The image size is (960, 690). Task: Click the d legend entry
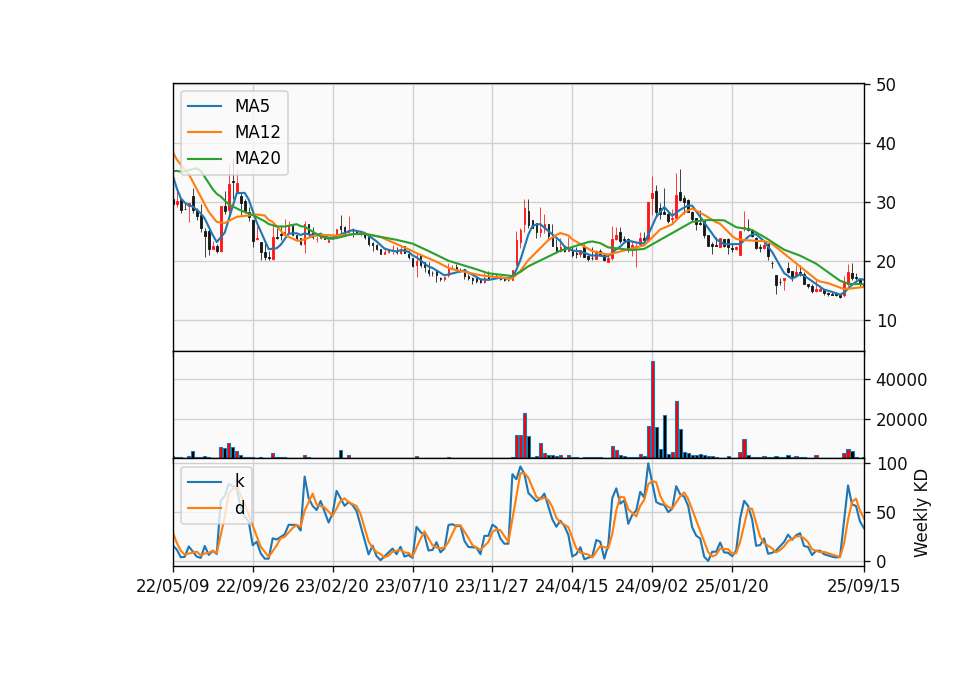[x=216, y=508]
